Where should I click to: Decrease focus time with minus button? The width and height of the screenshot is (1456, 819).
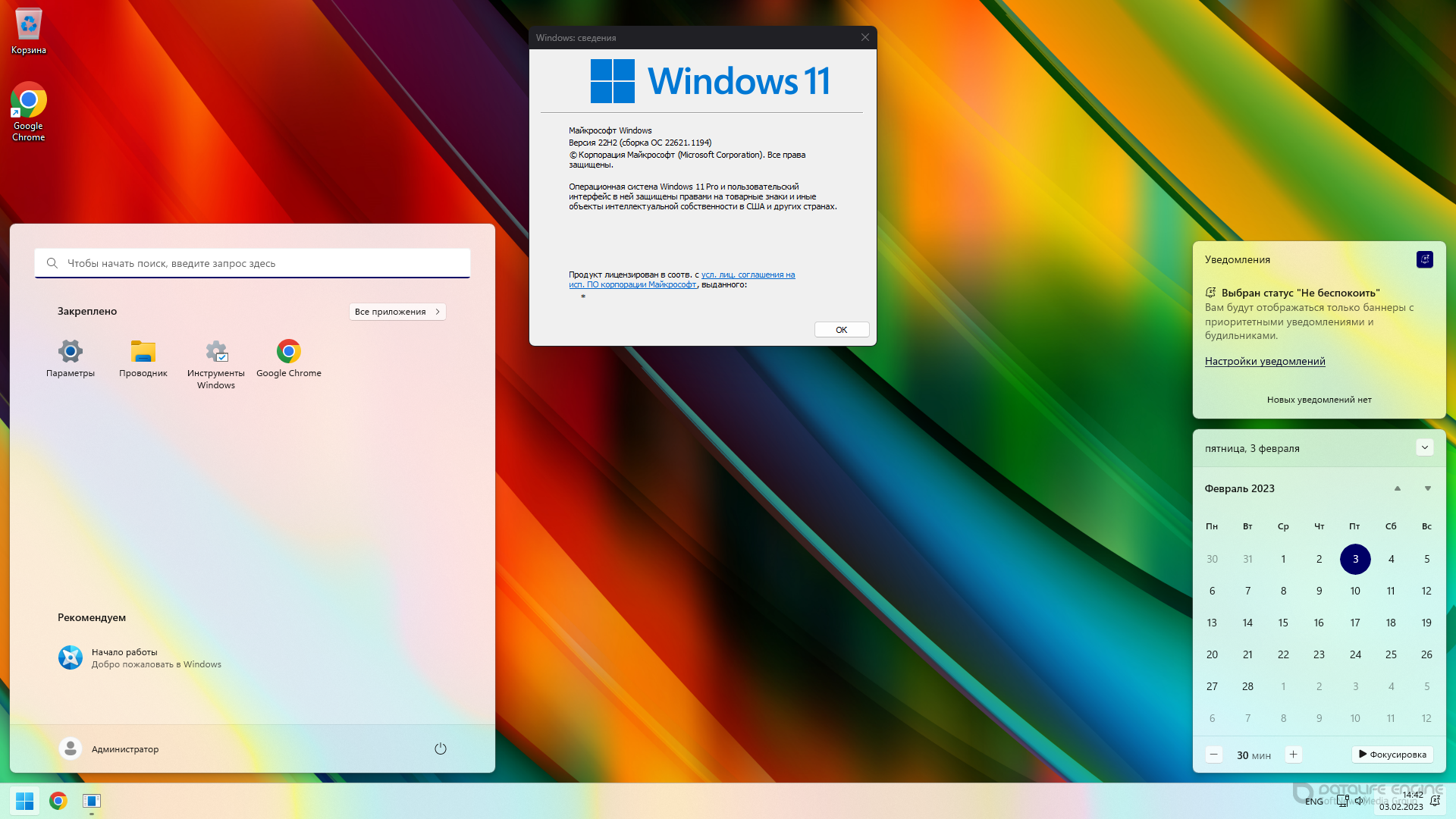click(x=1214, y=755)
